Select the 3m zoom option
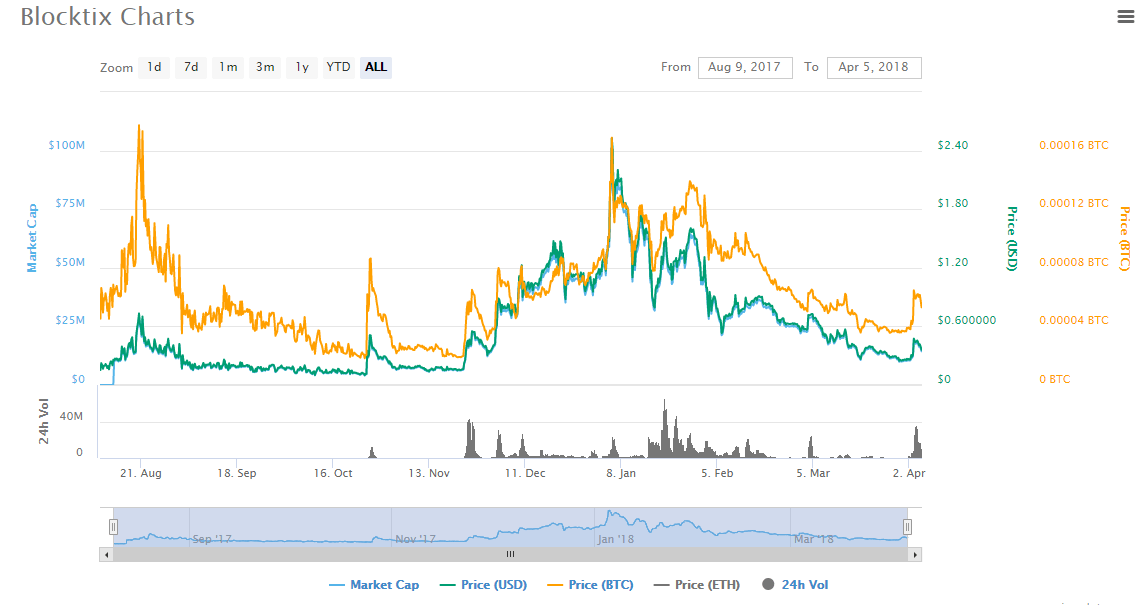This screenshot has height=605, width=1145. [265, 67]
